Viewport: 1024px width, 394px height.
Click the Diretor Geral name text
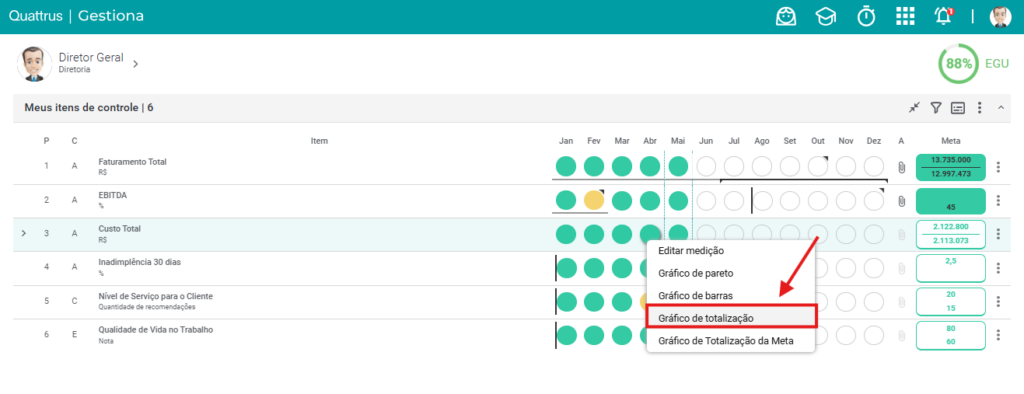[x=91, y=57]
